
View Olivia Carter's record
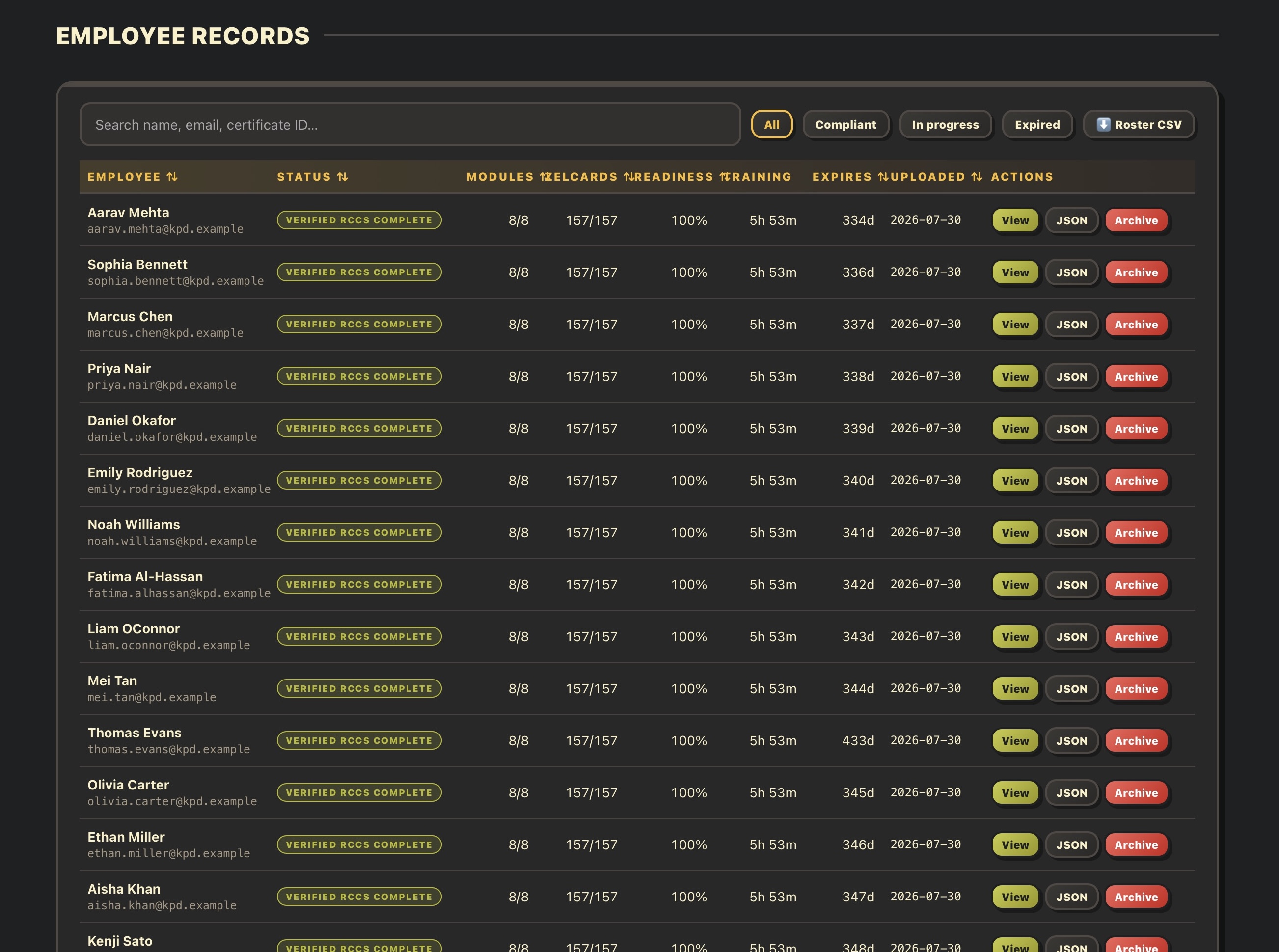coord(1015,793)
